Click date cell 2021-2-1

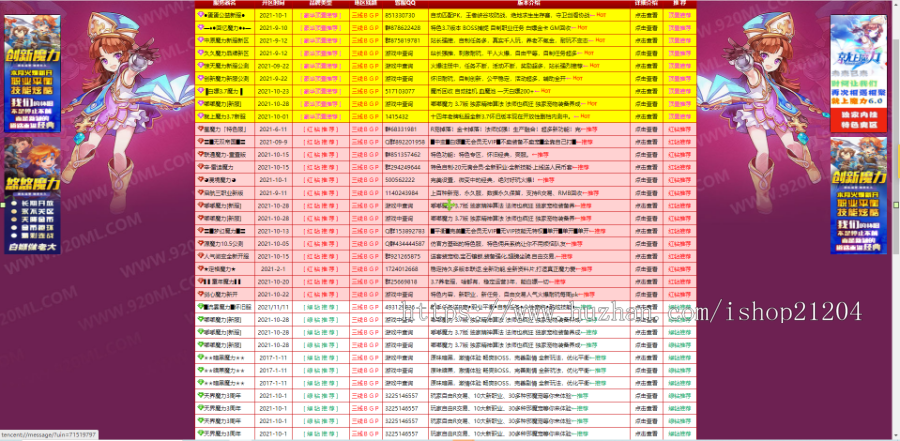point(273,269)
